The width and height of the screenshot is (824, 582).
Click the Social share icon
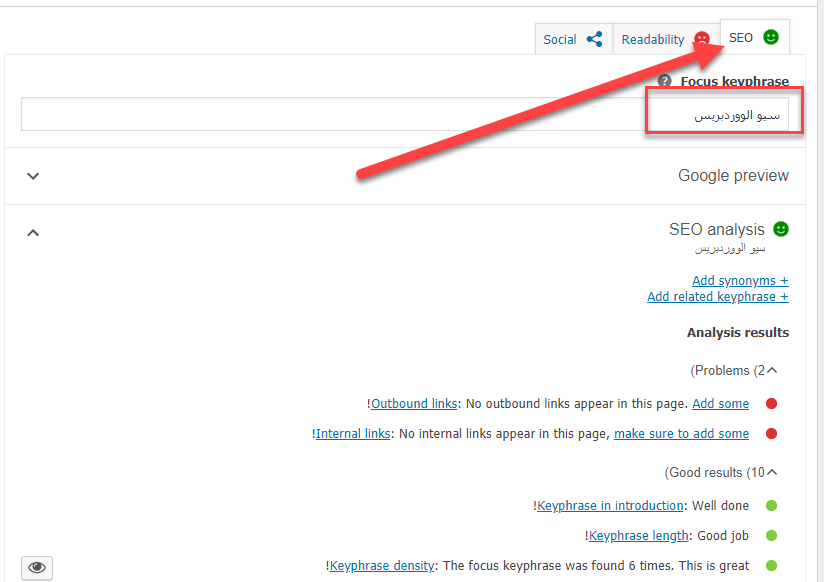pos(594,39)
